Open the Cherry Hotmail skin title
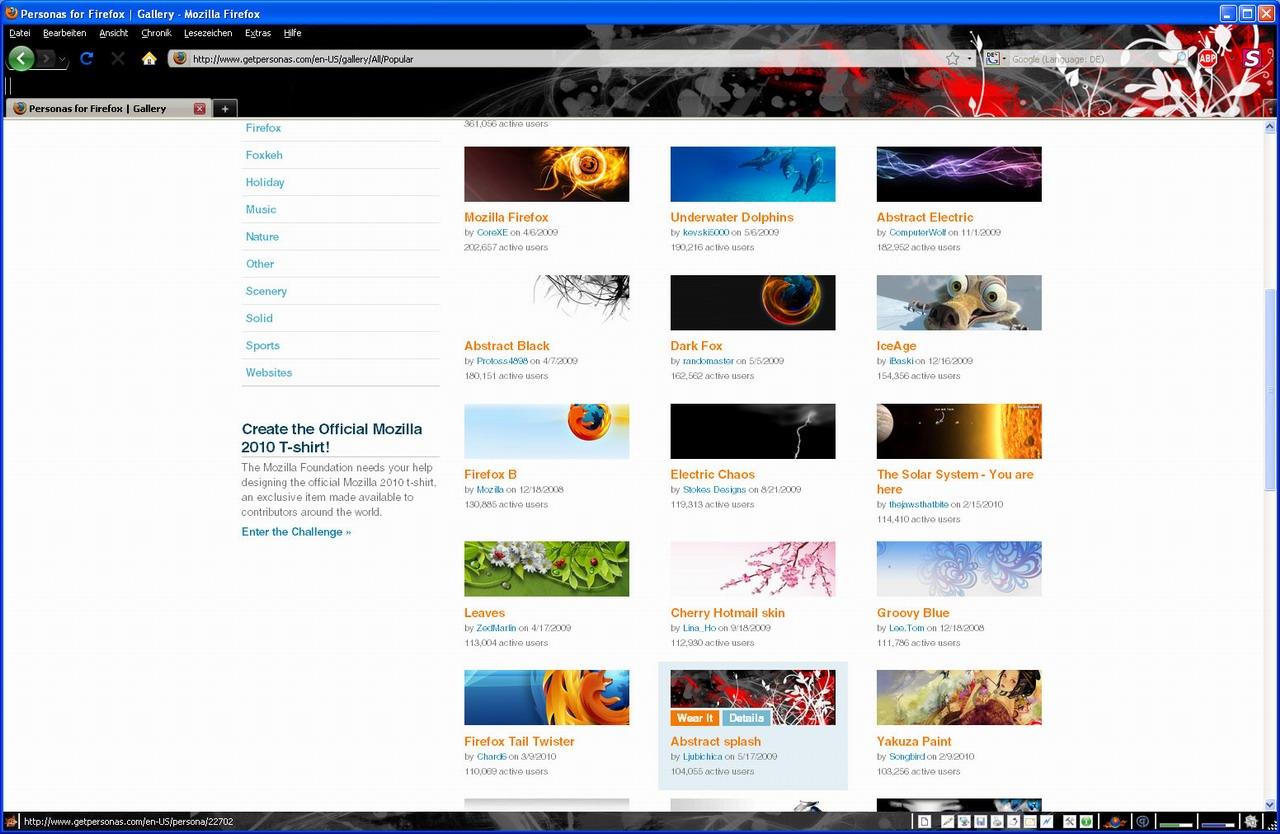1280x834 pixels. [728, 613]
